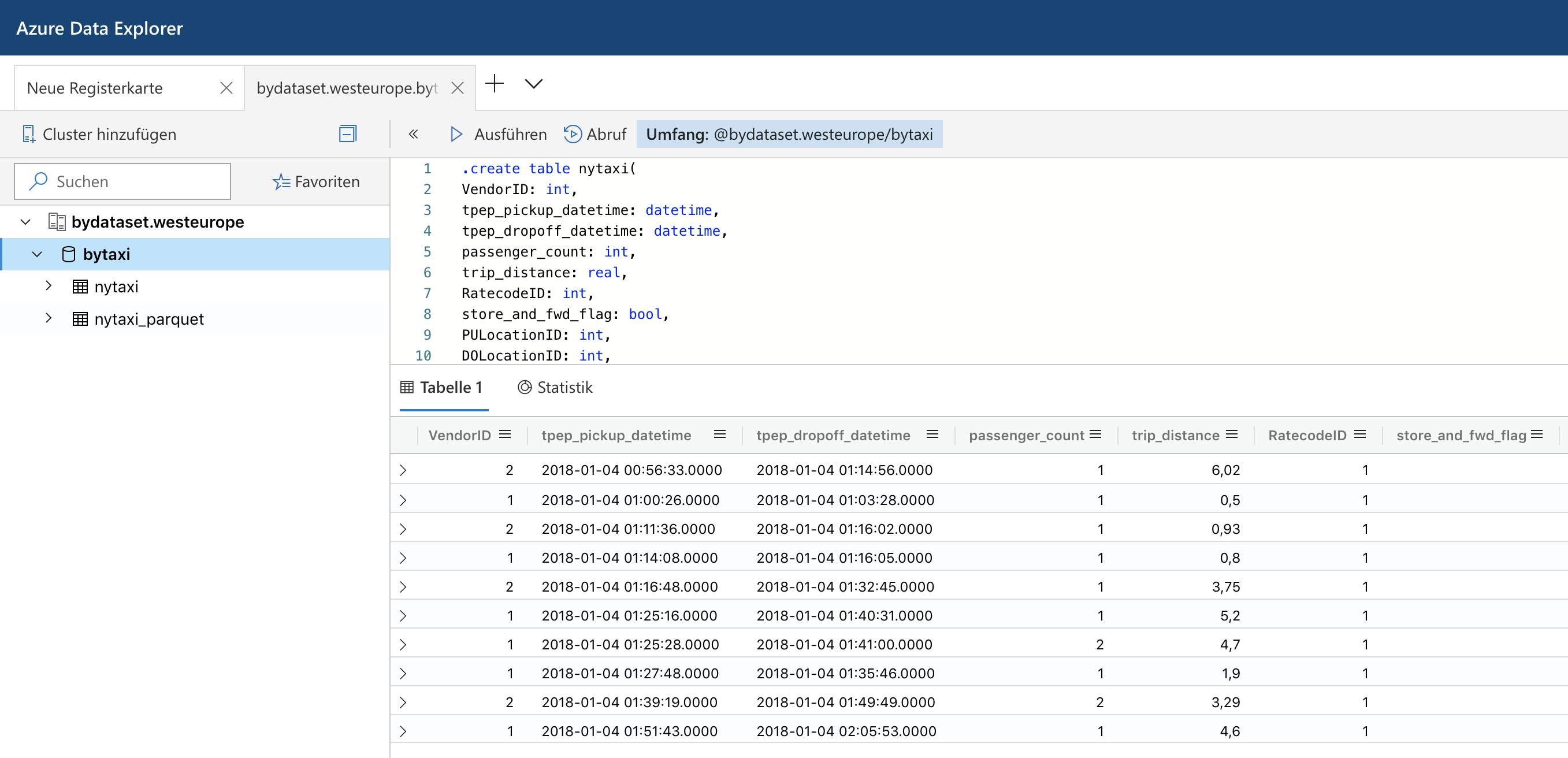
Task: Expand the row with pickup 01:16:48
Action: (403, 586)
